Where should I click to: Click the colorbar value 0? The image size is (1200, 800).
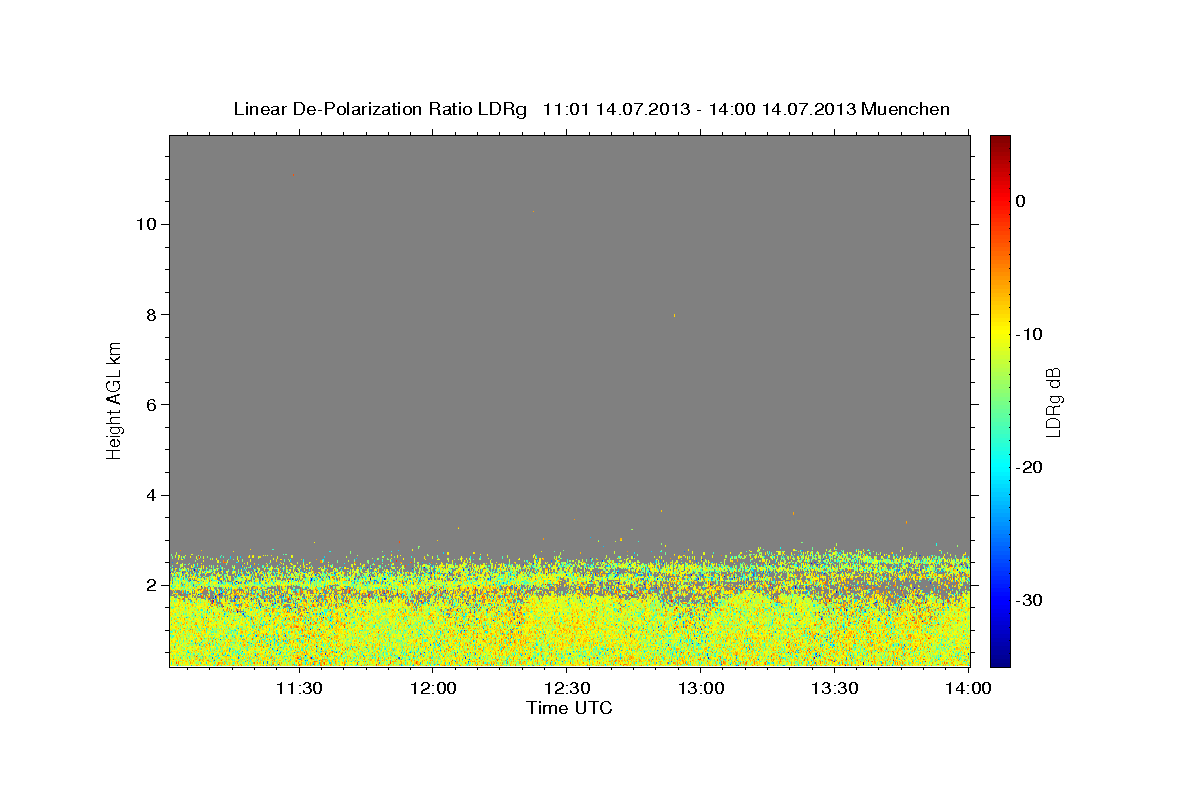[x=1020, y=201]
